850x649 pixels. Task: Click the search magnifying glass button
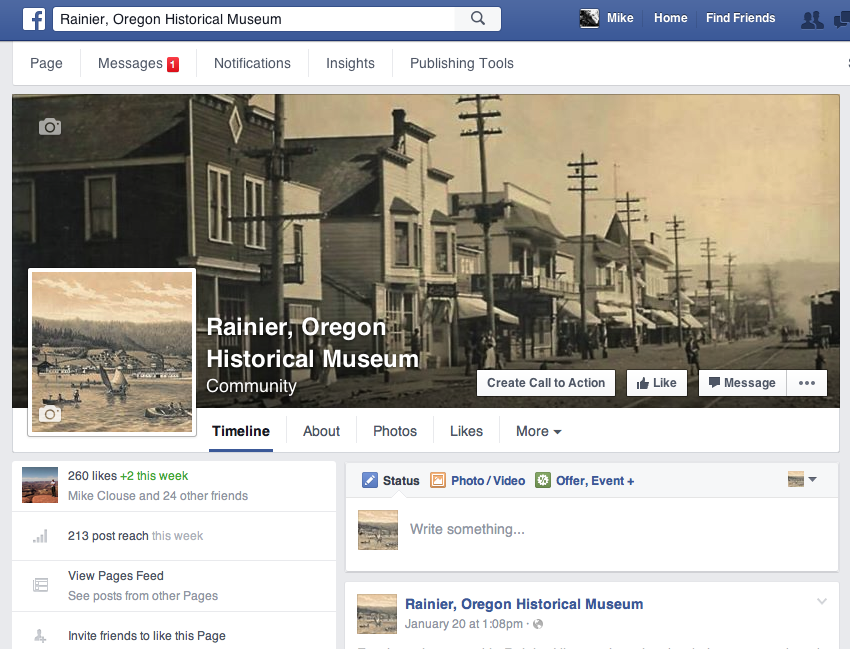pos(477,18)
